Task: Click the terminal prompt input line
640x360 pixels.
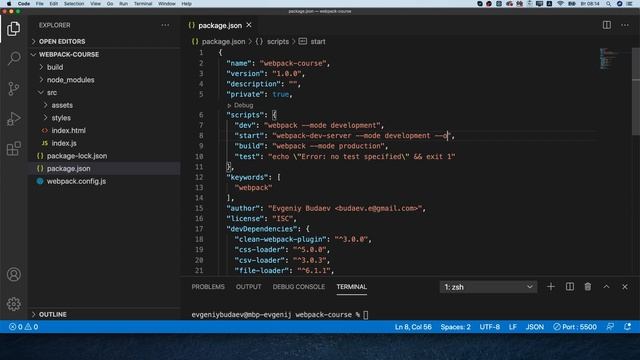Action: point(280,315)
